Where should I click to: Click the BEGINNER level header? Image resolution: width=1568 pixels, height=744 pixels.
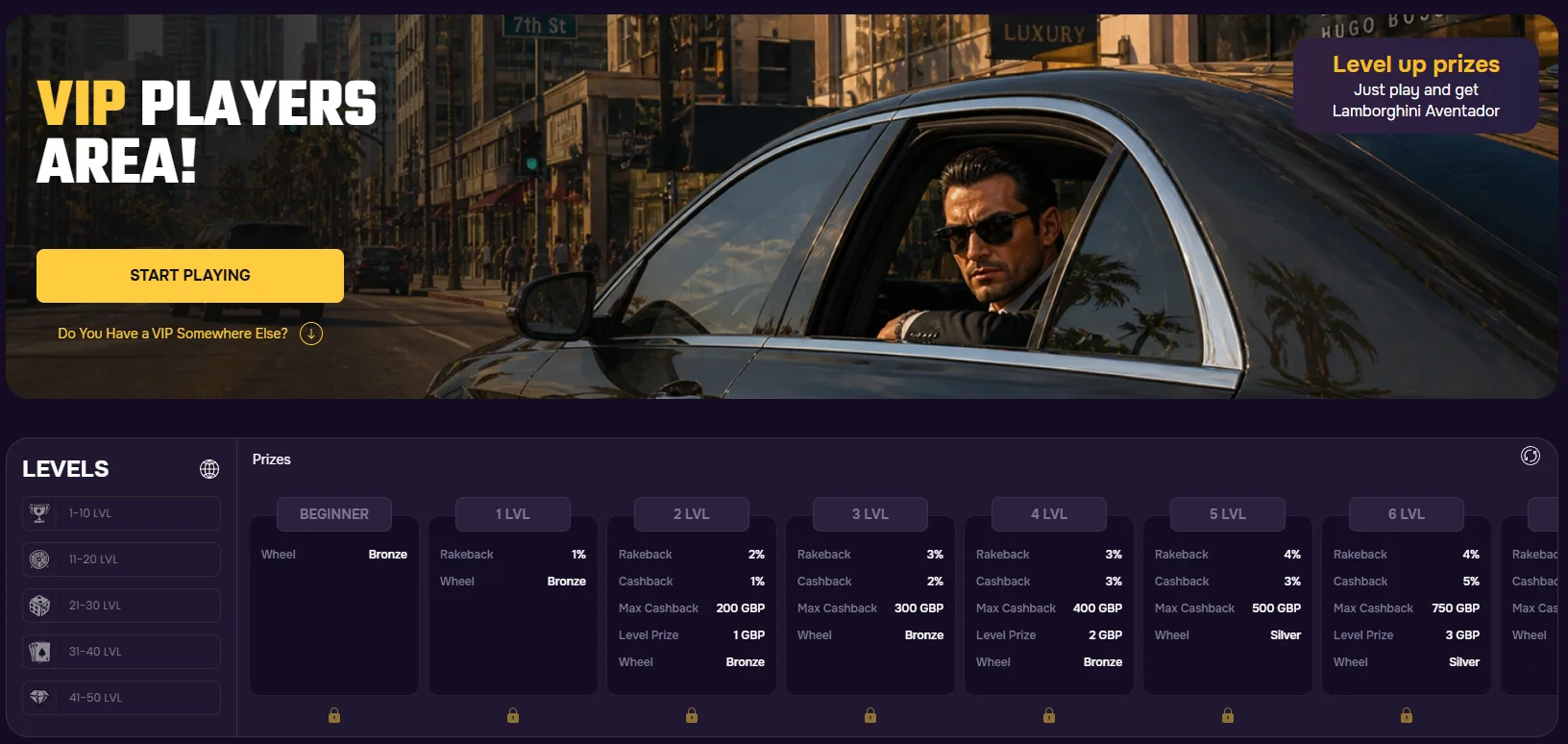tap(334, 514)
